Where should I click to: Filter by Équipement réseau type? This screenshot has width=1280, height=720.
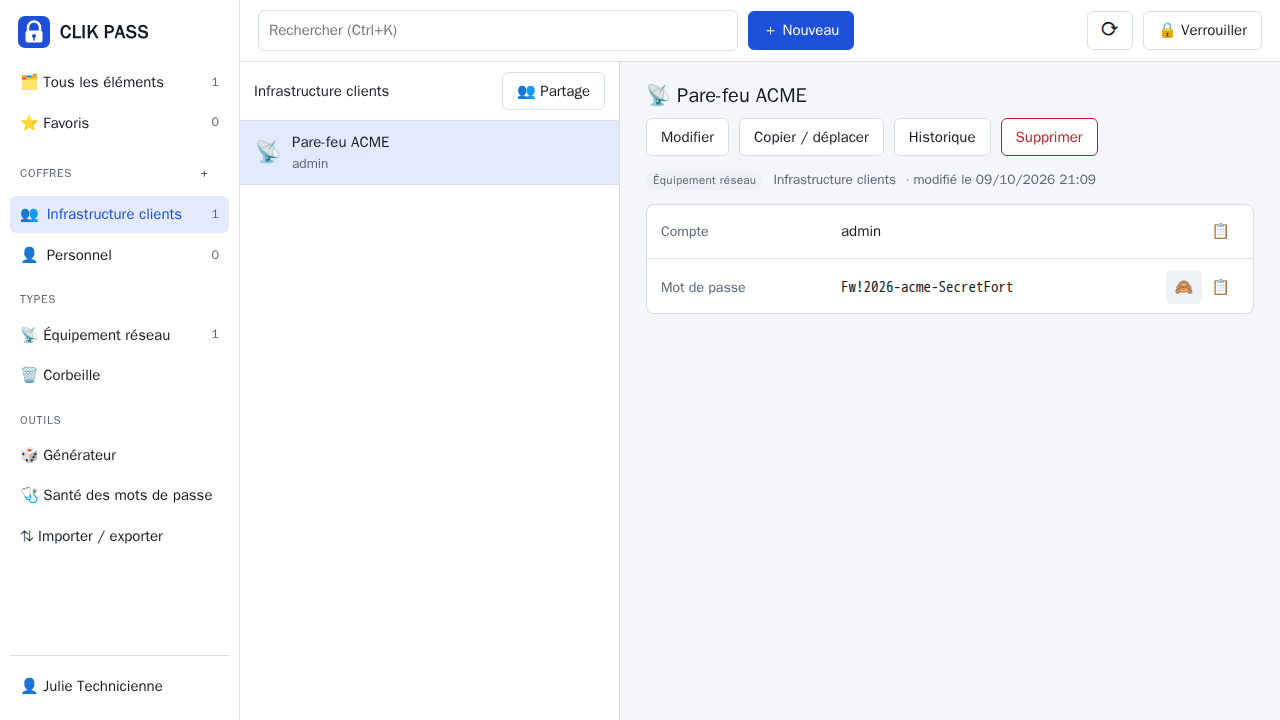point(119,335)
